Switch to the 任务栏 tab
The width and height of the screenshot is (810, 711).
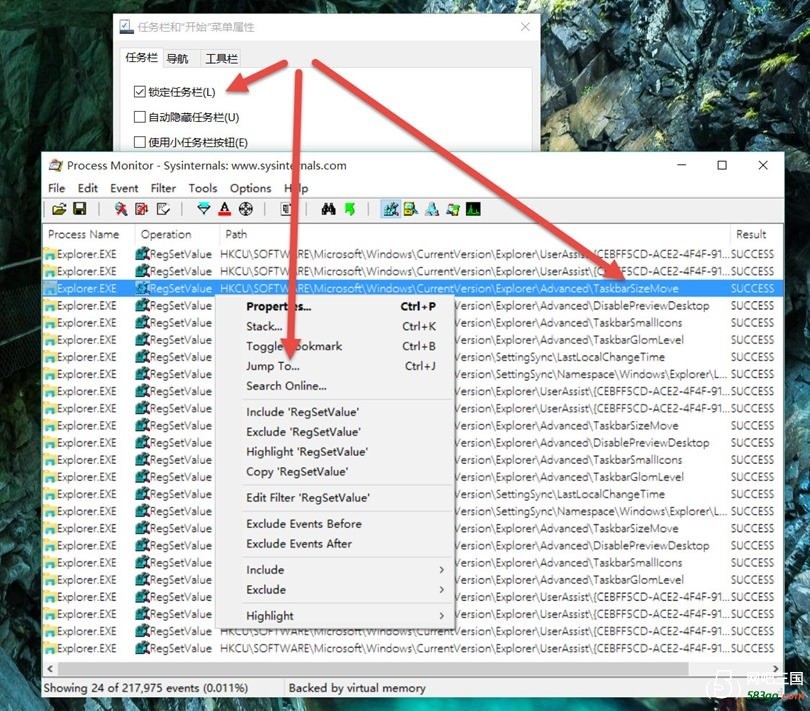[x=142, y=58]
